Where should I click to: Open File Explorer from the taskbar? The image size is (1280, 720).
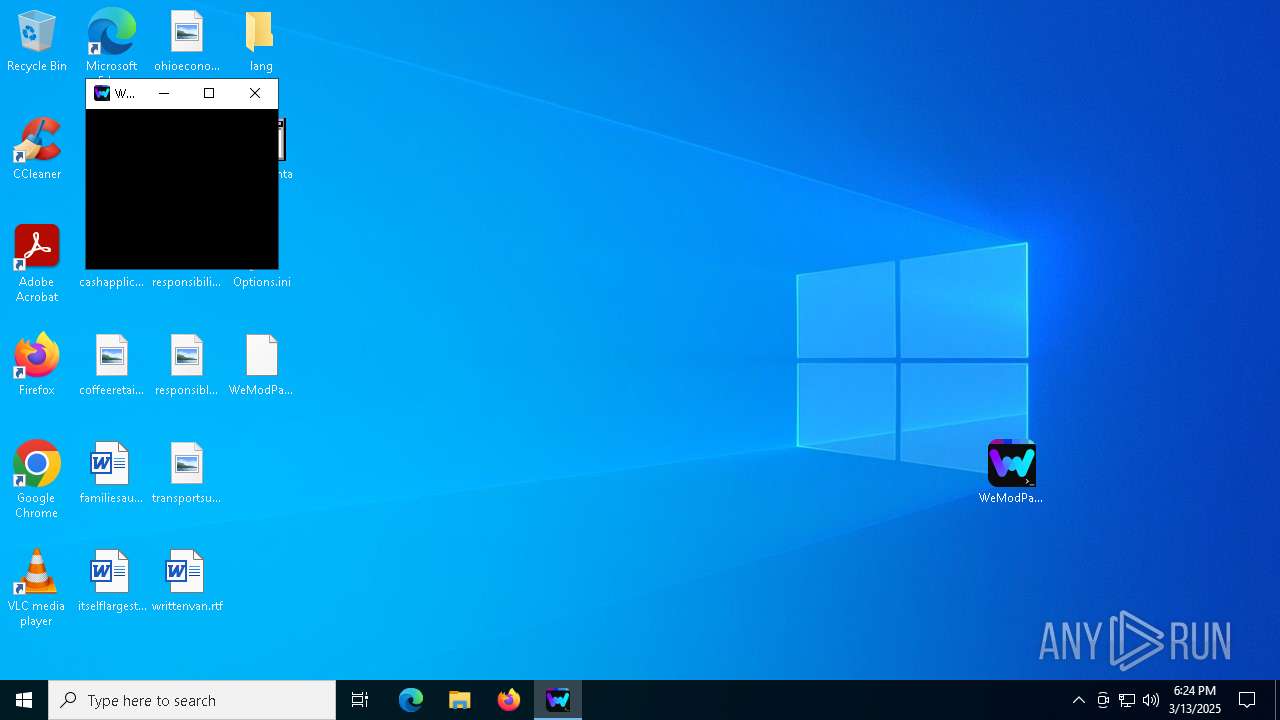coord(460,700)
